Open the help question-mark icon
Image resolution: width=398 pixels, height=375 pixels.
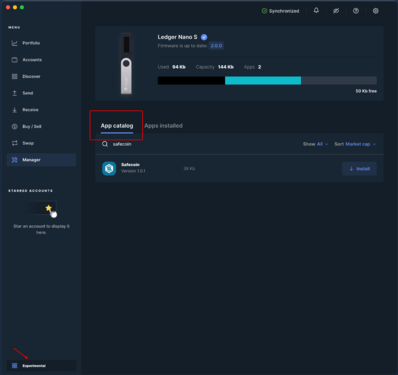(356, 11)
